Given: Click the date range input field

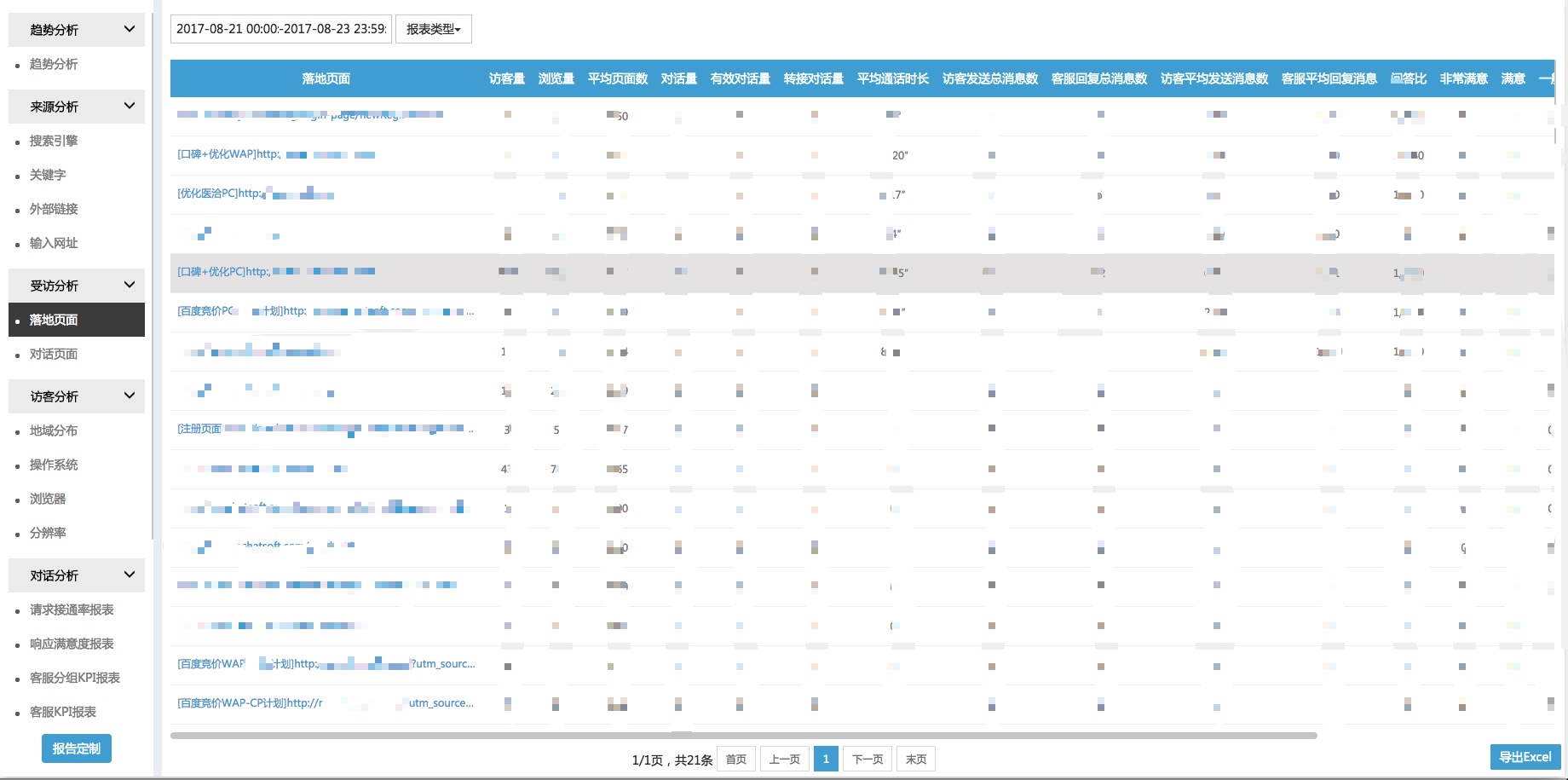Looking at the screenshot, I should click(281, 29).
